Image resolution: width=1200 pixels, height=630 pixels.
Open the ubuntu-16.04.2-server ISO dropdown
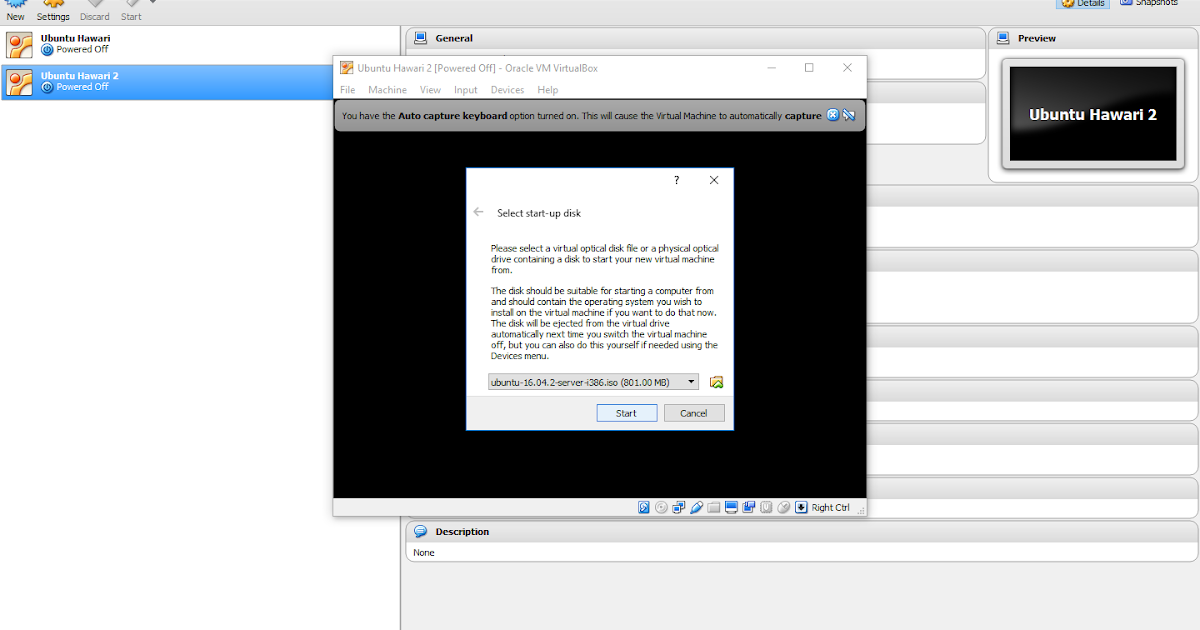coord(593,382)
